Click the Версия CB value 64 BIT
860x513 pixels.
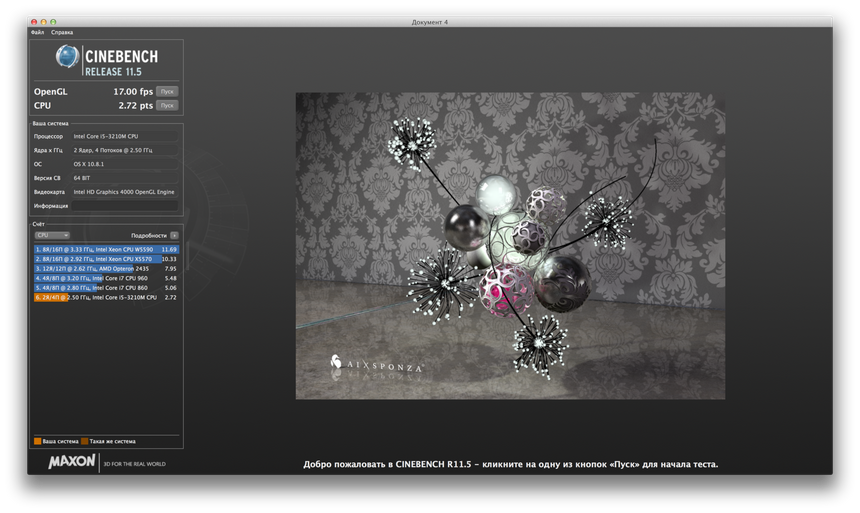[125, 178]
